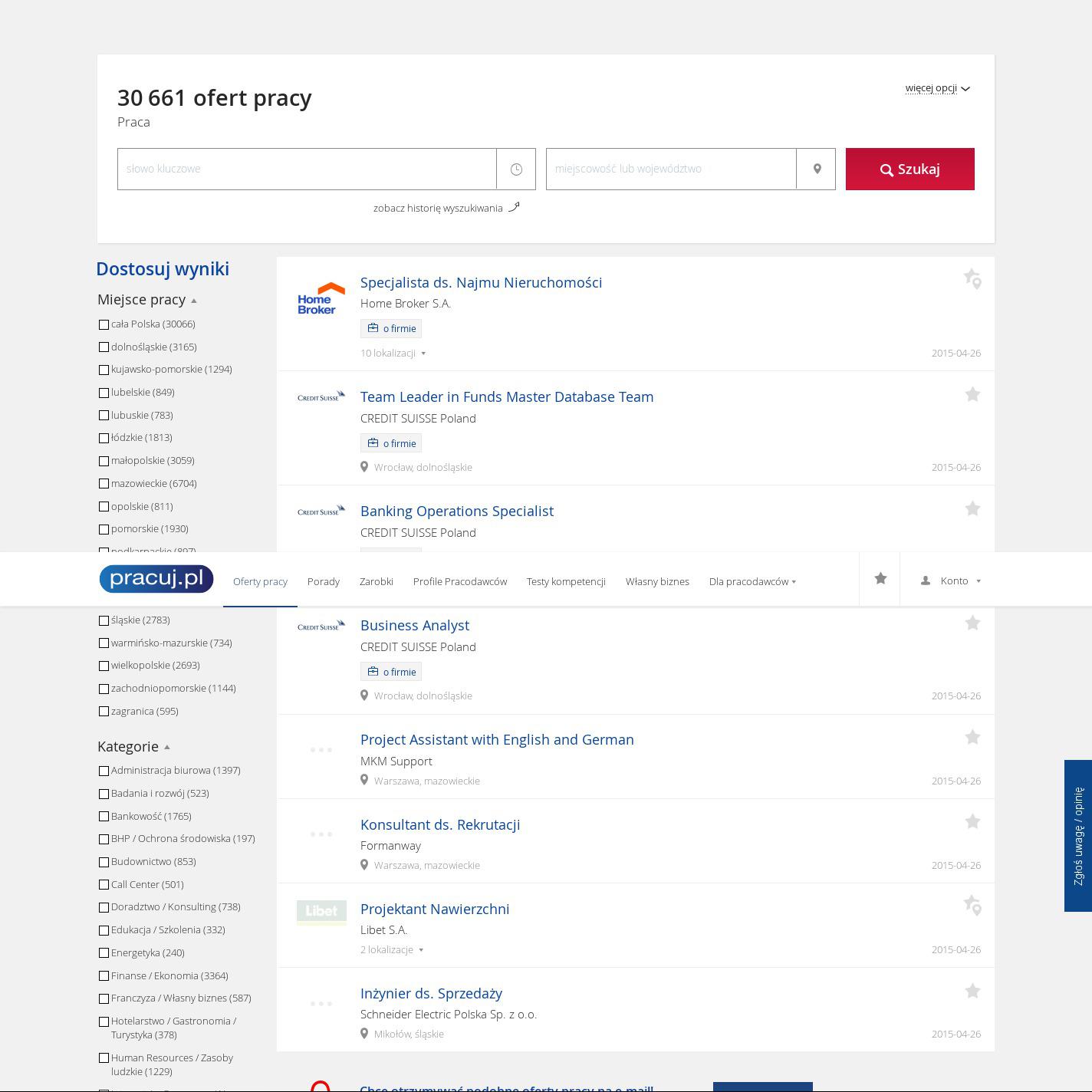Click the location pin icon in search field
Screen dimensions: 1092x1092
817,169
